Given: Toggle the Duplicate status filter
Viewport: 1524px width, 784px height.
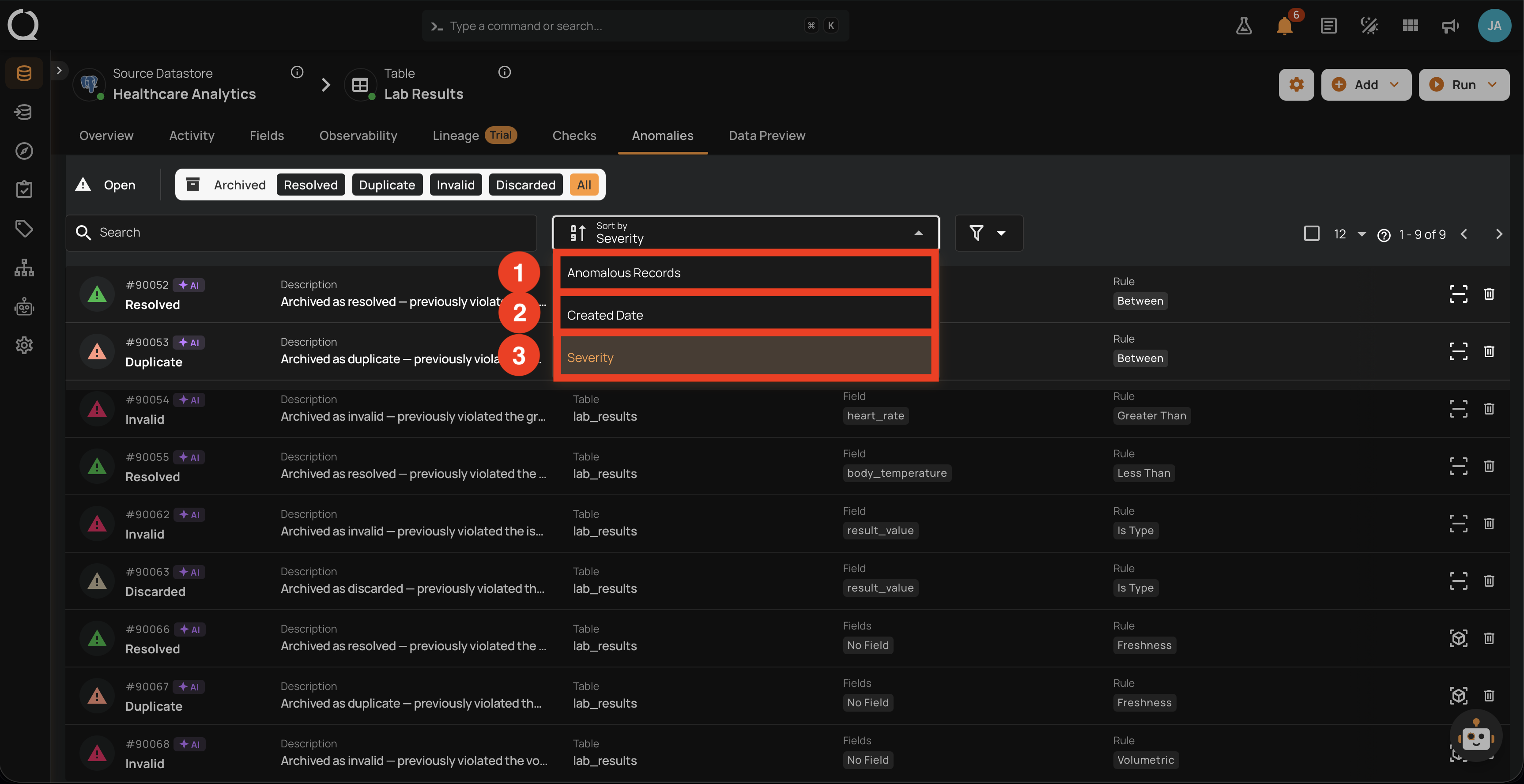Looking at the screenshot, I should (x=387, y=185).
